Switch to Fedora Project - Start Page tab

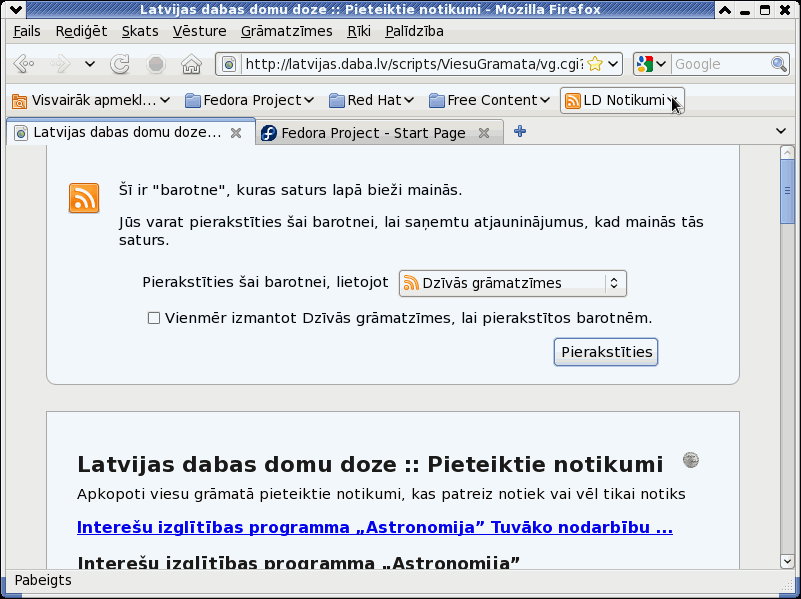tap(373, 133)
